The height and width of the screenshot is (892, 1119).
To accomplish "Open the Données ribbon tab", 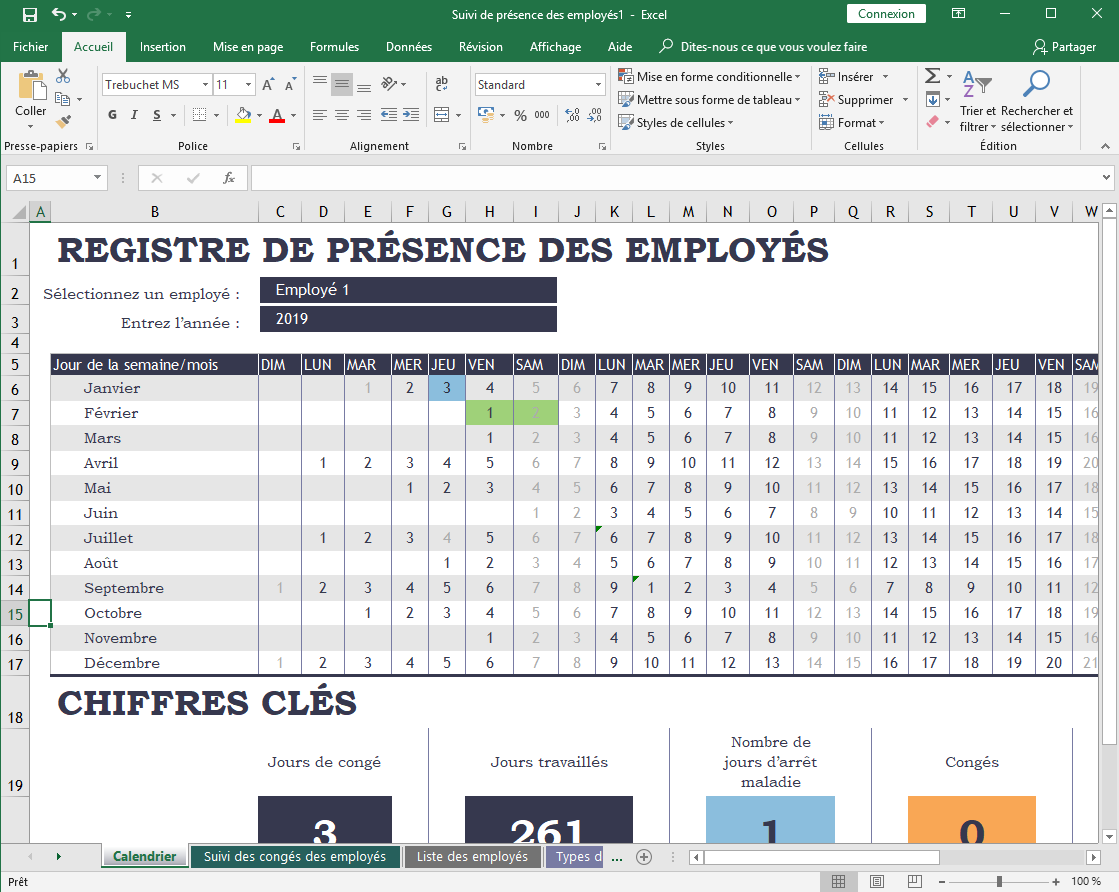I will (409, 47).
